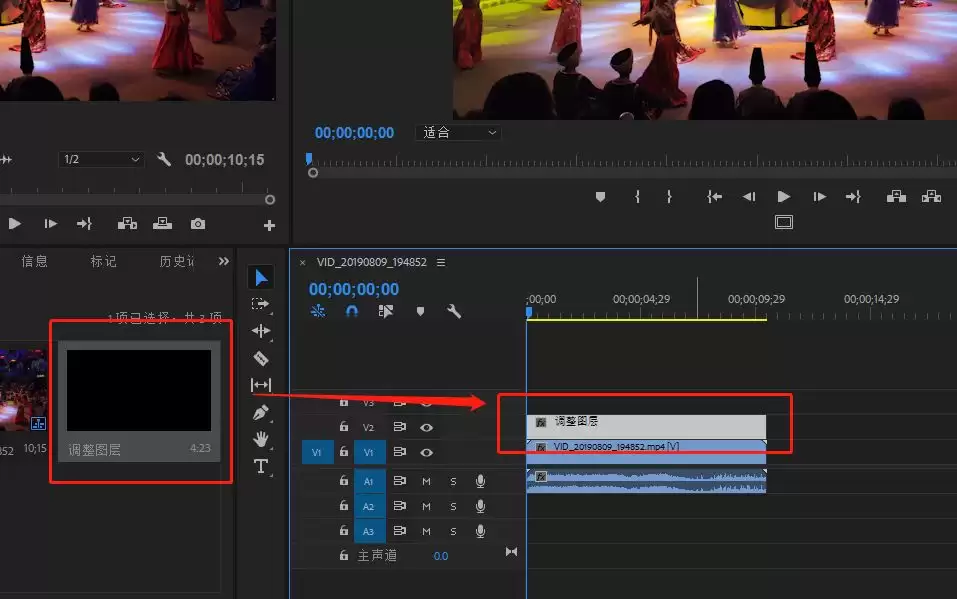
Task: Mark Out point in program monitor
Action: point(670,197)
